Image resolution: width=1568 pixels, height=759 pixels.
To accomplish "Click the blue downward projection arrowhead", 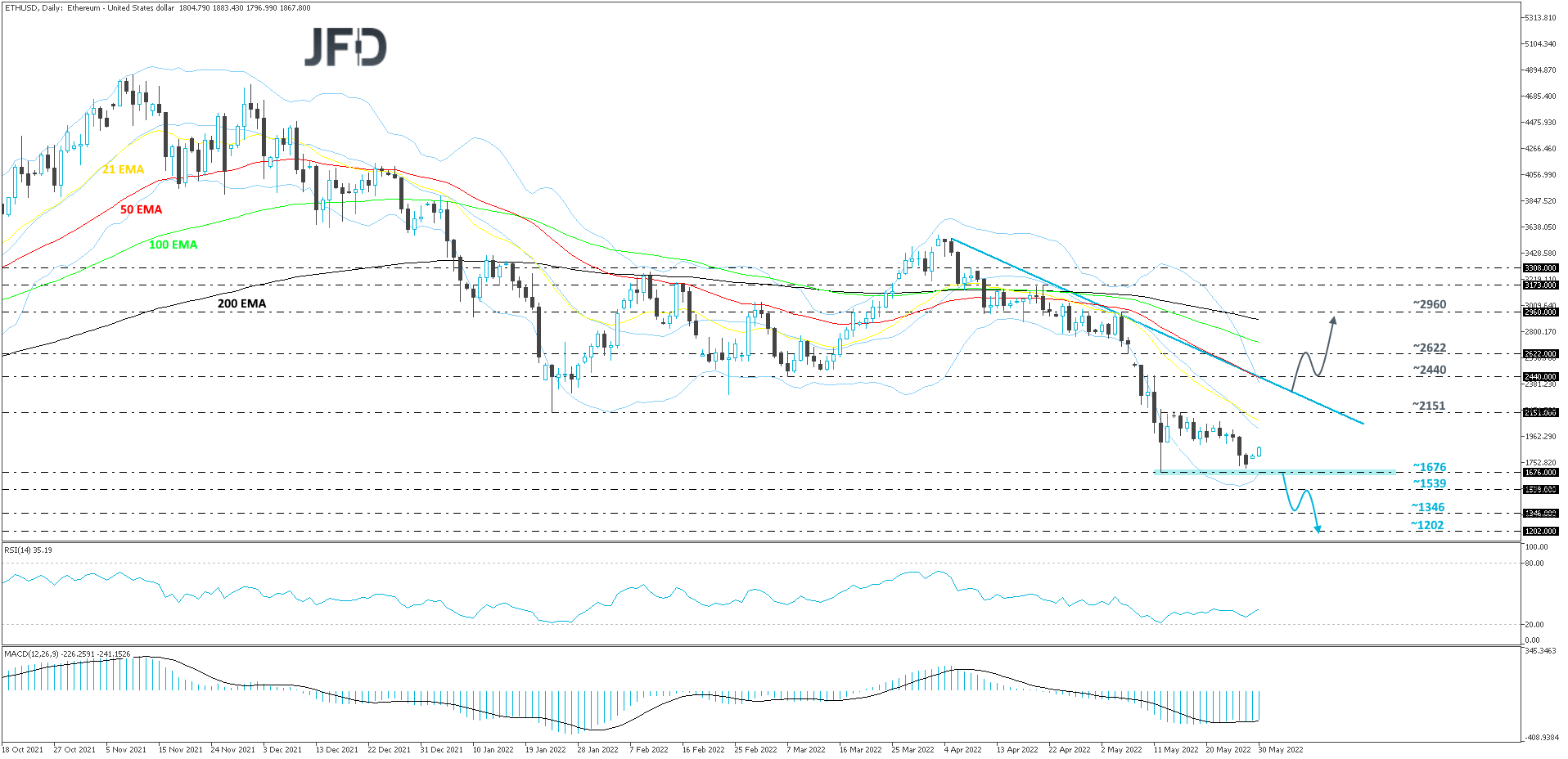I will click(1318, 529).
